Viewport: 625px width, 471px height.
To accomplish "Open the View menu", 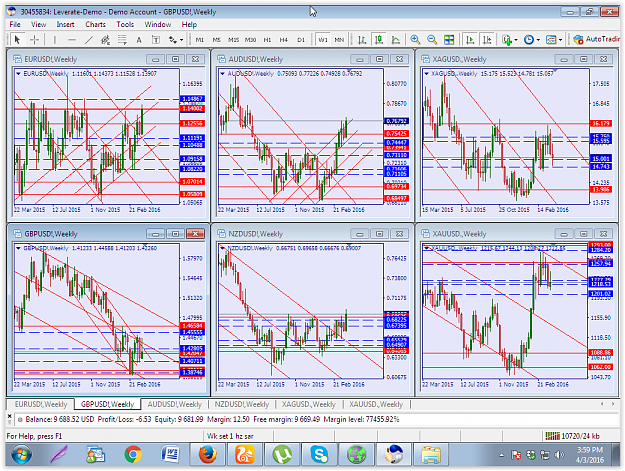I will (x=38, y=24).
